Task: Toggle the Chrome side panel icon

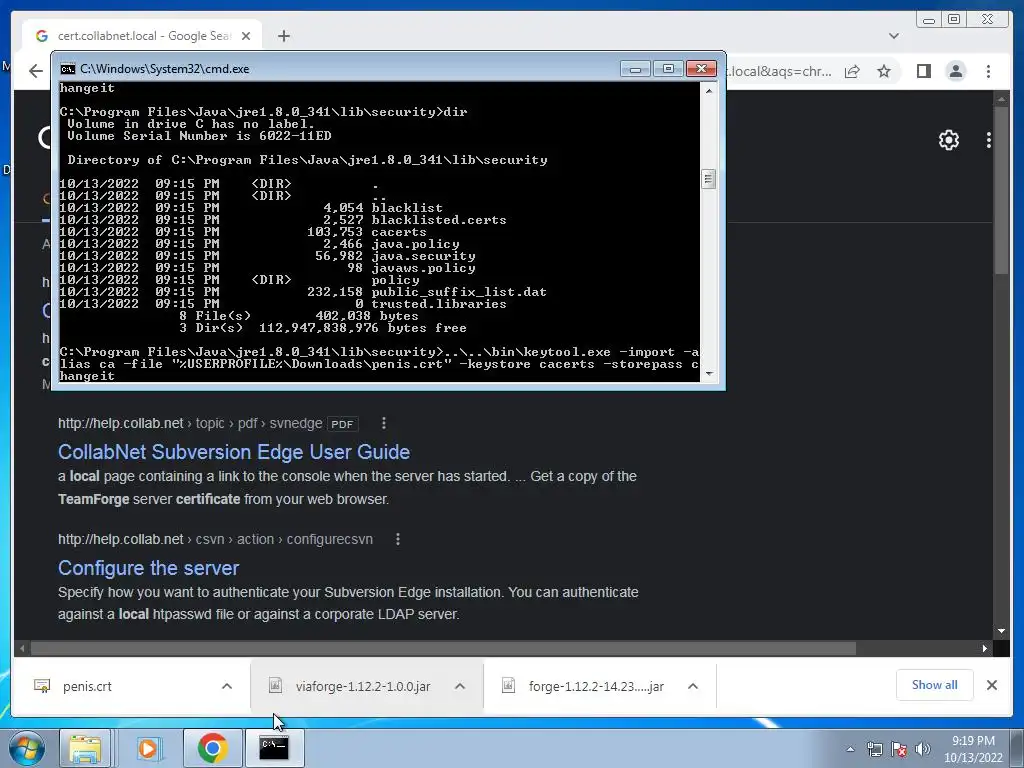Action: click(923, 71)
